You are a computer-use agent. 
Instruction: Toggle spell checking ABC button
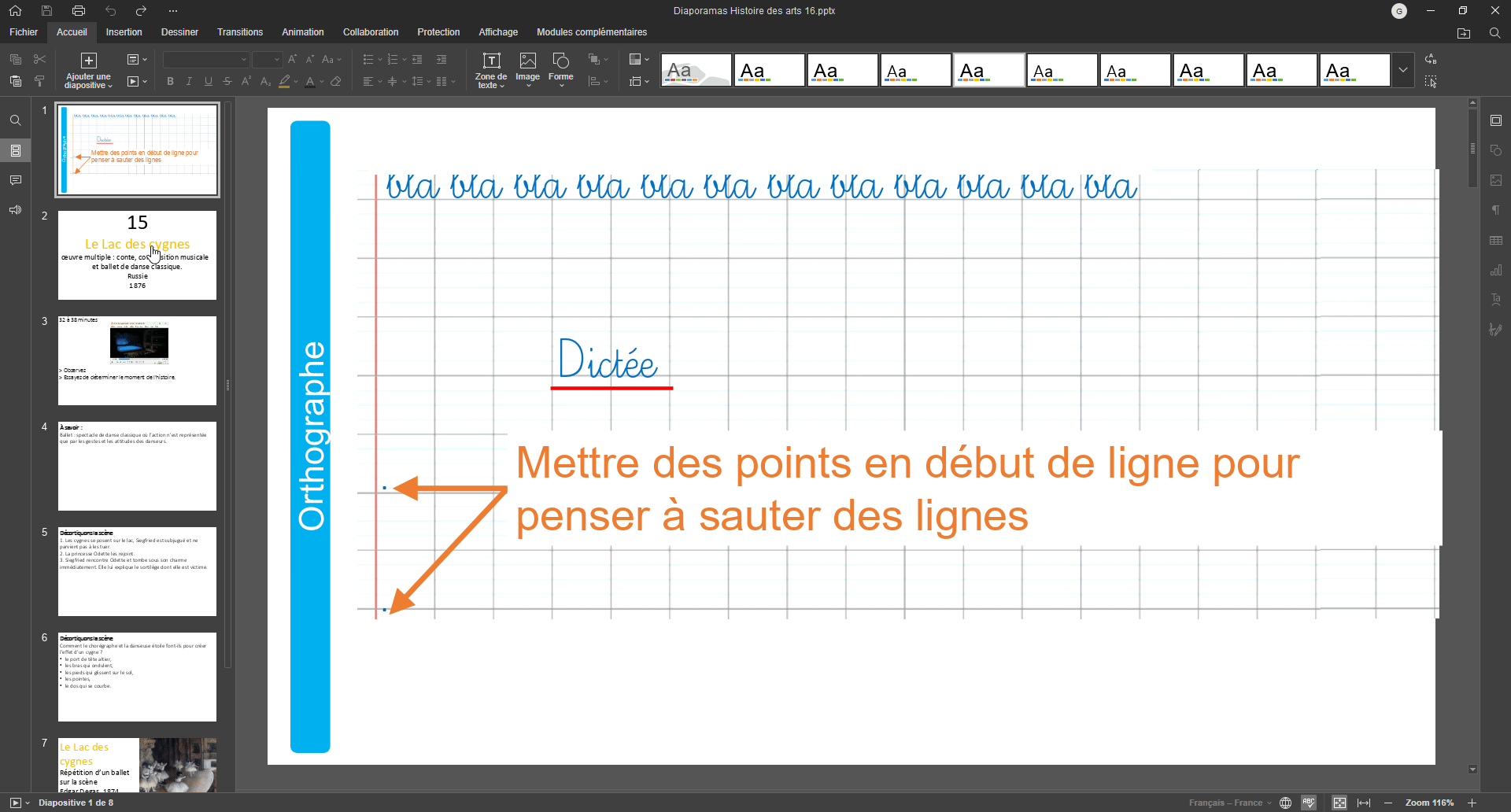point(1309,803)
